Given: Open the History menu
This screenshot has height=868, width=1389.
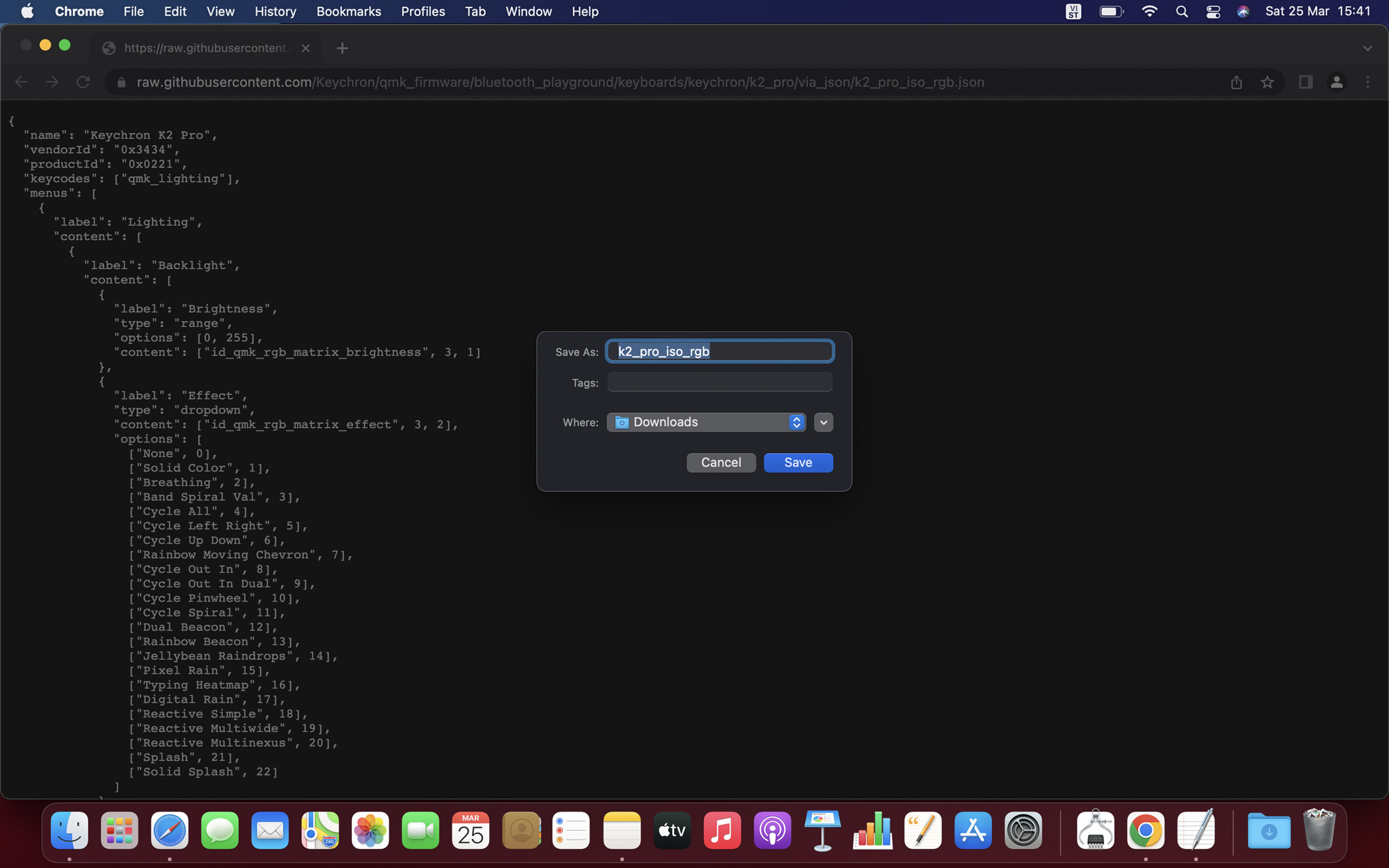Looking at the screenshot, I should click(x=275, y=12).
